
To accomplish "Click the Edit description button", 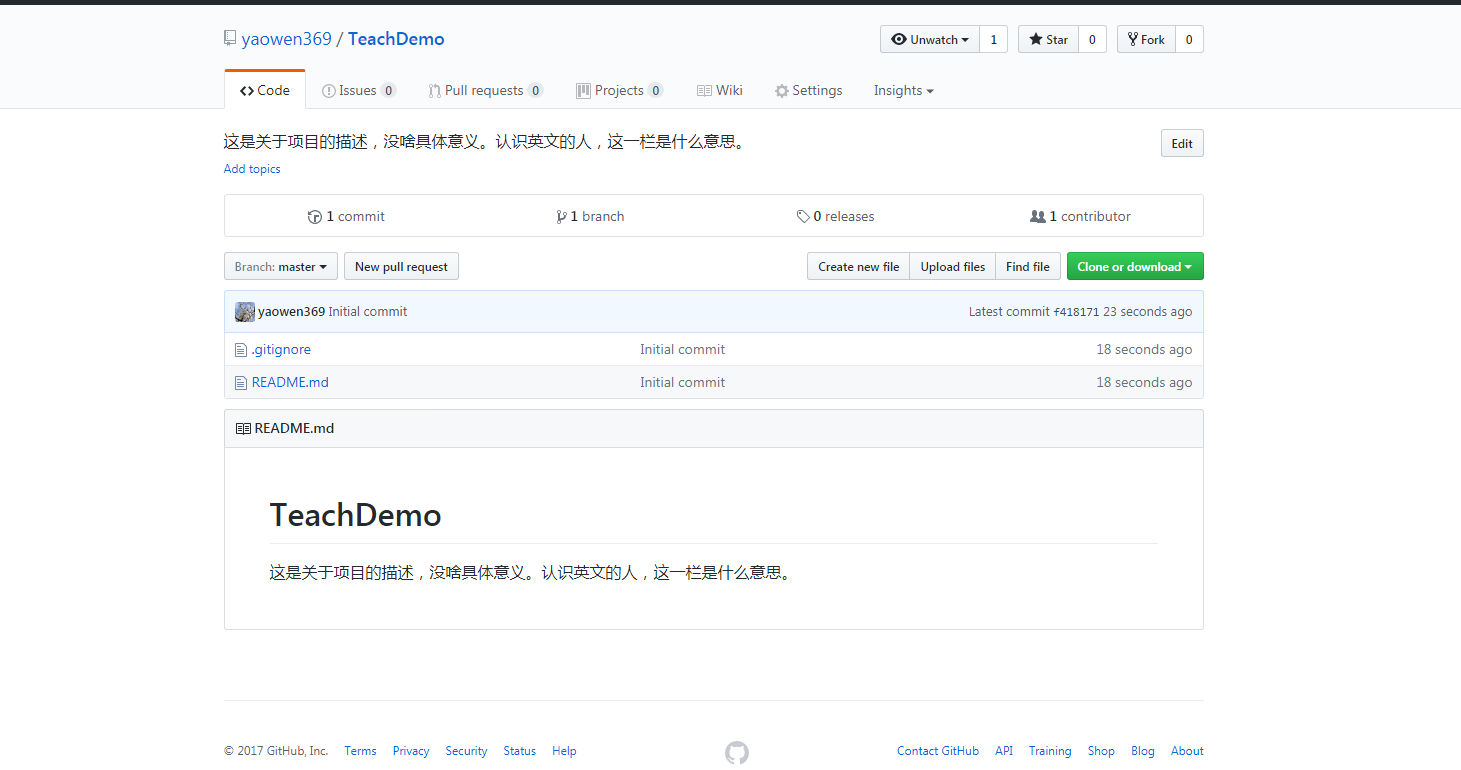I will point(1181,144).
